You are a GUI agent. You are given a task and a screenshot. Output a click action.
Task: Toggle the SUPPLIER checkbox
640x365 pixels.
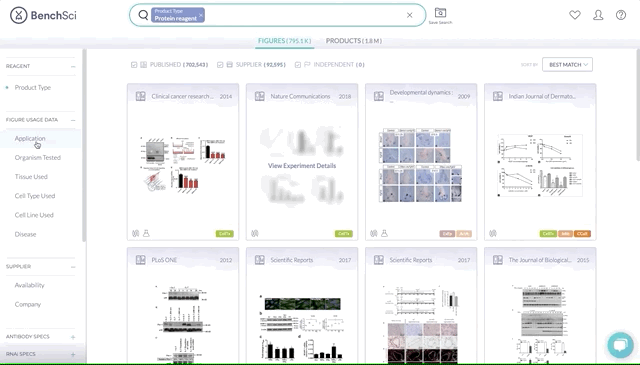[x=220, y=65]
